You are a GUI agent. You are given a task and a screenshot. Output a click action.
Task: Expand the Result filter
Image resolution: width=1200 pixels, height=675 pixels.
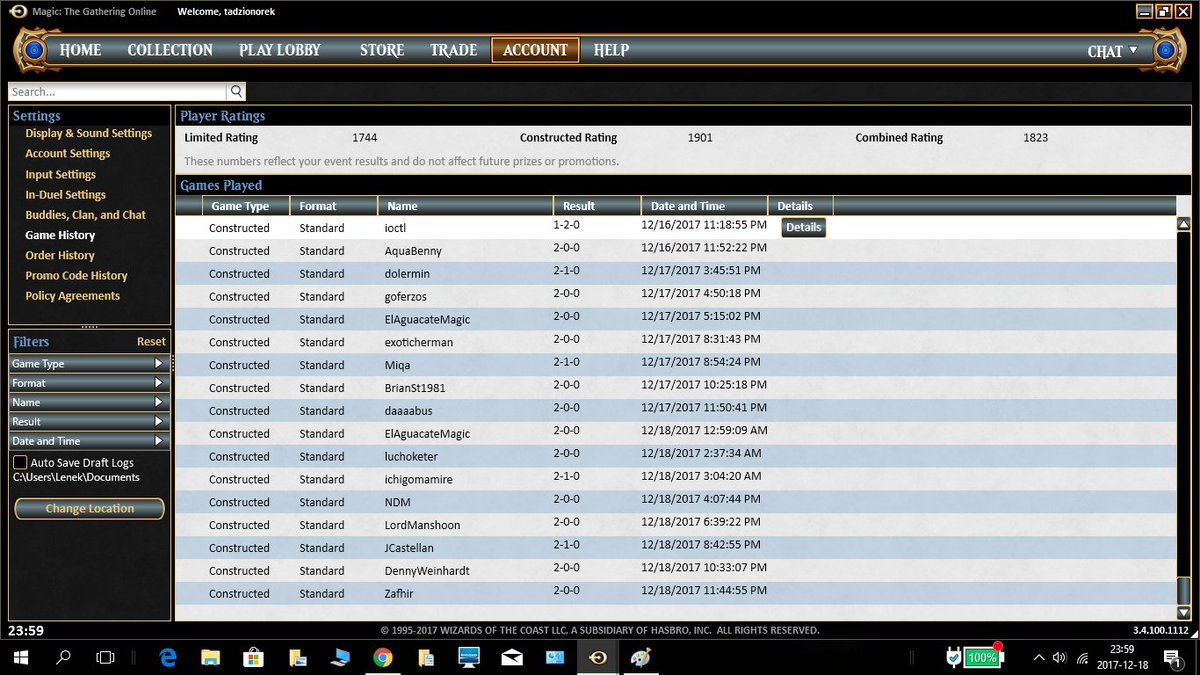tap(87, 421)
